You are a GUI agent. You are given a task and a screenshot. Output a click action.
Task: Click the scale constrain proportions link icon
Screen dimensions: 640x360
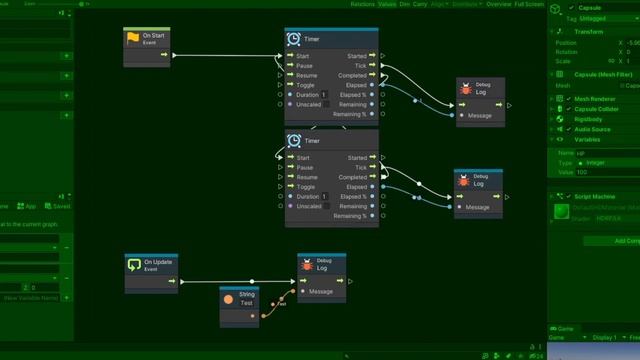click(x=611, y=61)
